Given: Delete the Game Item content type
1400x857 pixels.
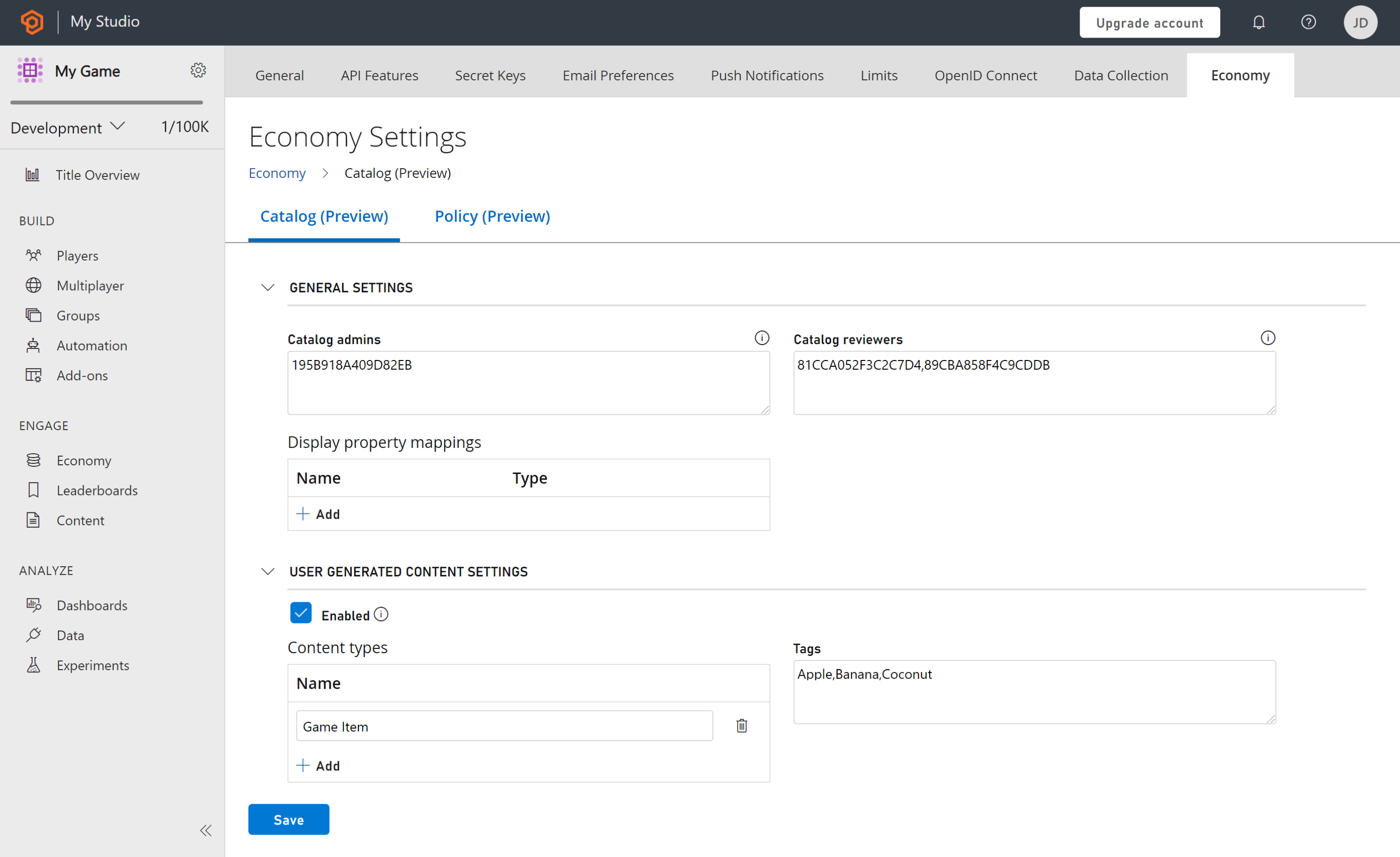Looking at the screenshot, I should coord(742,726).
